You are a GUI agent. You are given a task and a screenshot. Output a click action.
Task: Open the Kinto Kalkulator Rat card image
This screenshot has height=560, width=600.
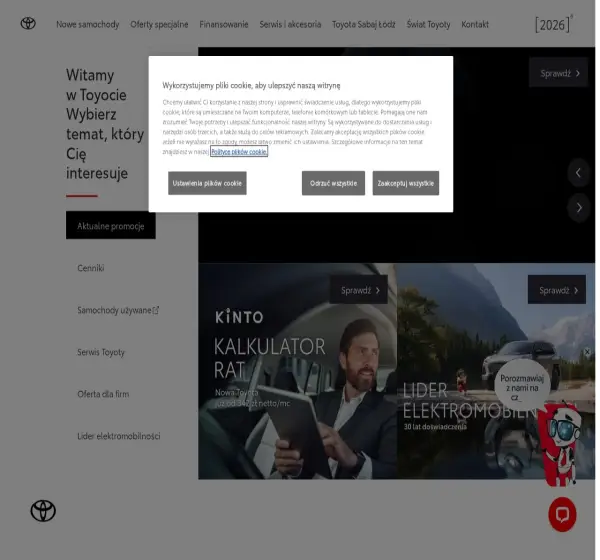click(x=297, y=371)
